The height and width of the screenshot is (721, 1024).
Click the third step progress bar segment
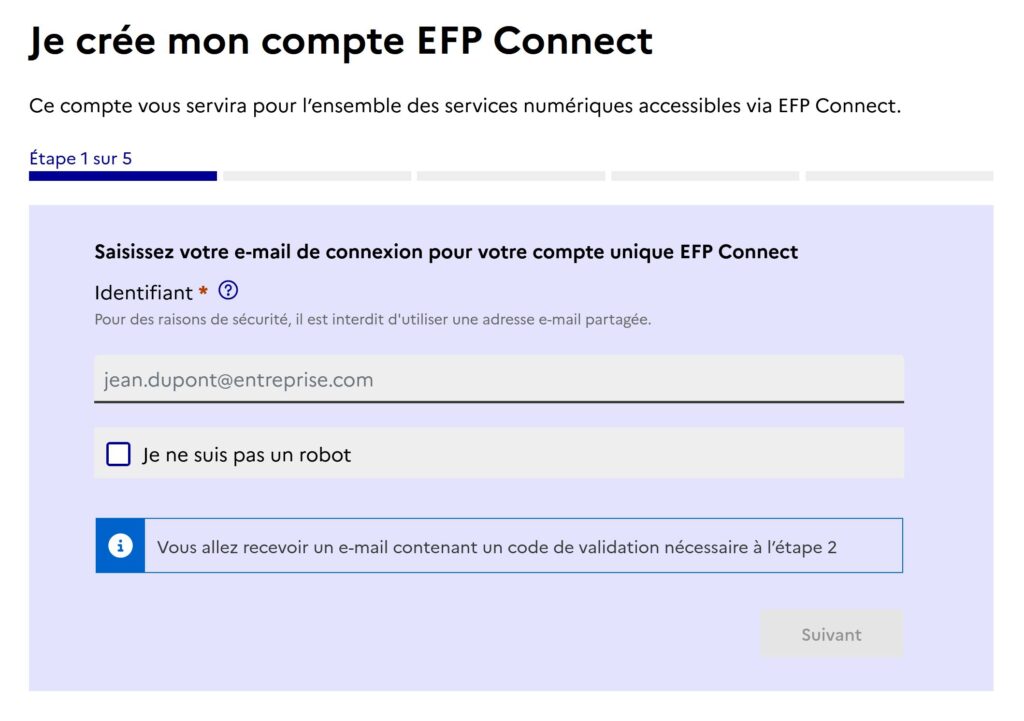tap(511, 176)
